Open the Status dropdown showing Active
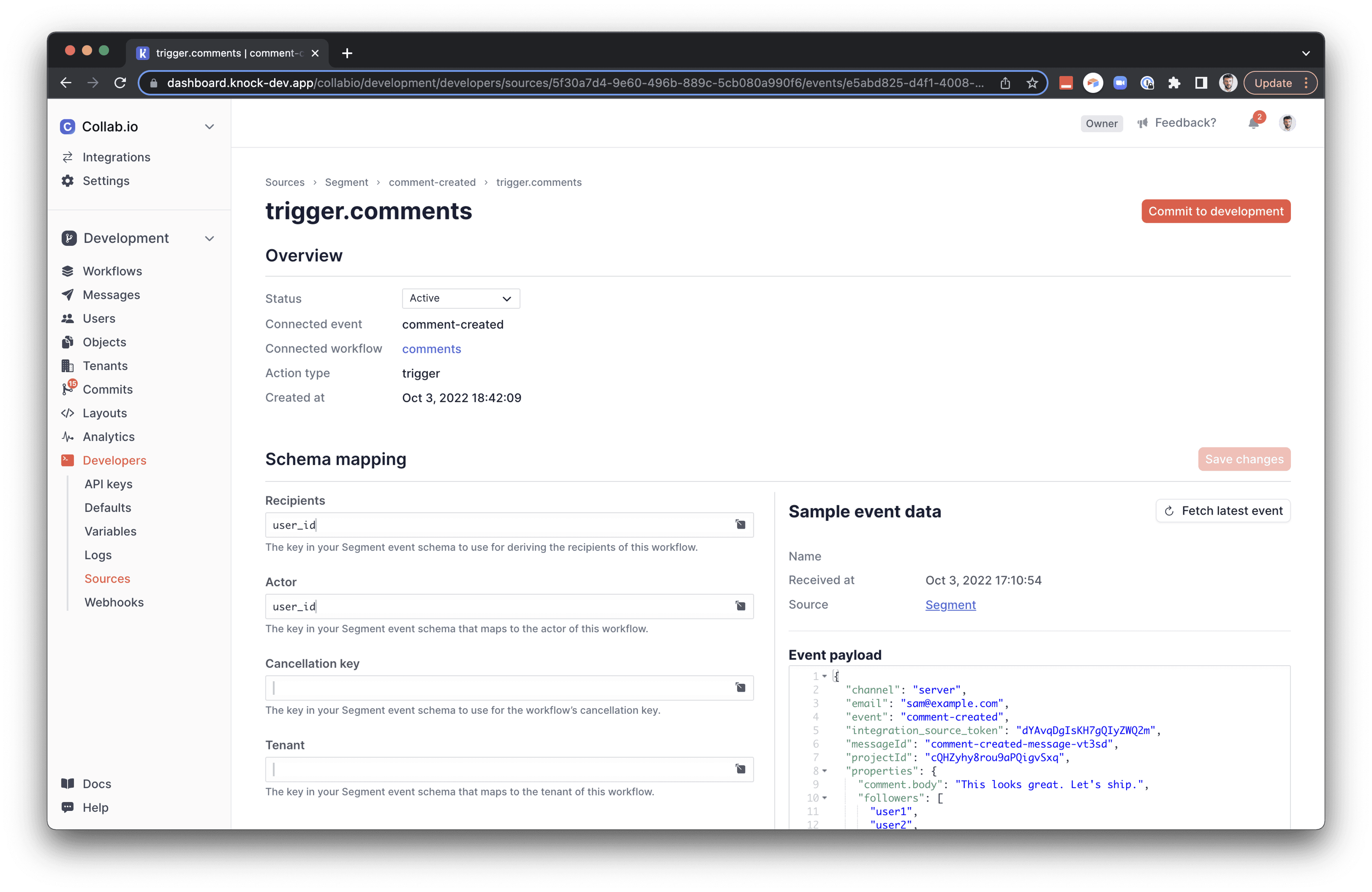The width and height of the screenshot is (1372, 892). [x=461, y=299]
